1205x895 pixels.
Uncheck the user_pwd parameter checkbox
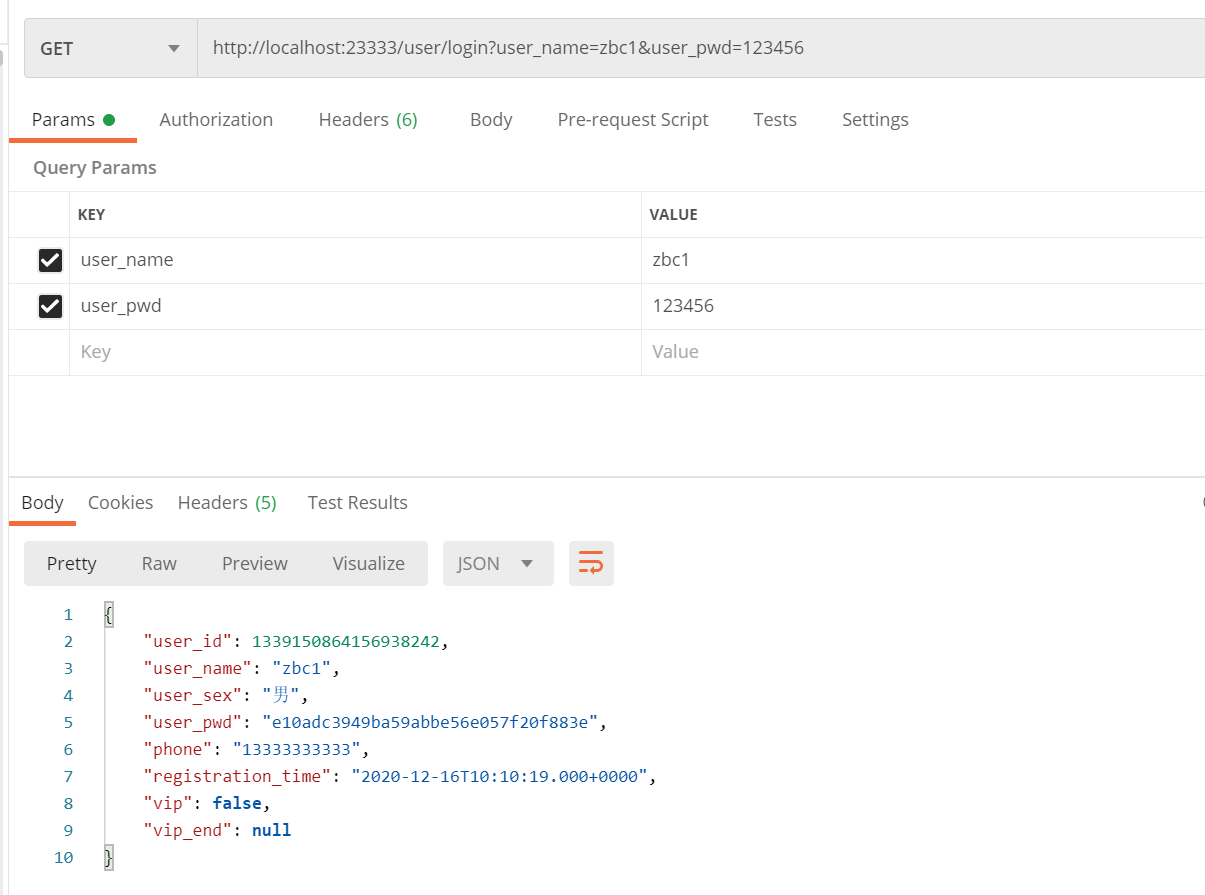(50, 306)
